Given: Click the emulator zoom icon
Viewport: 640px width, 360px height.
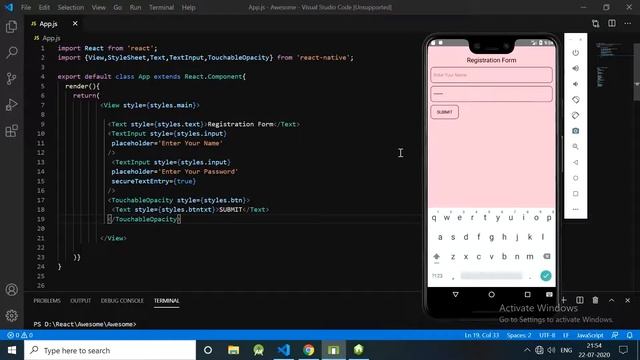Looking at the screenshot, I should [576, 147].
